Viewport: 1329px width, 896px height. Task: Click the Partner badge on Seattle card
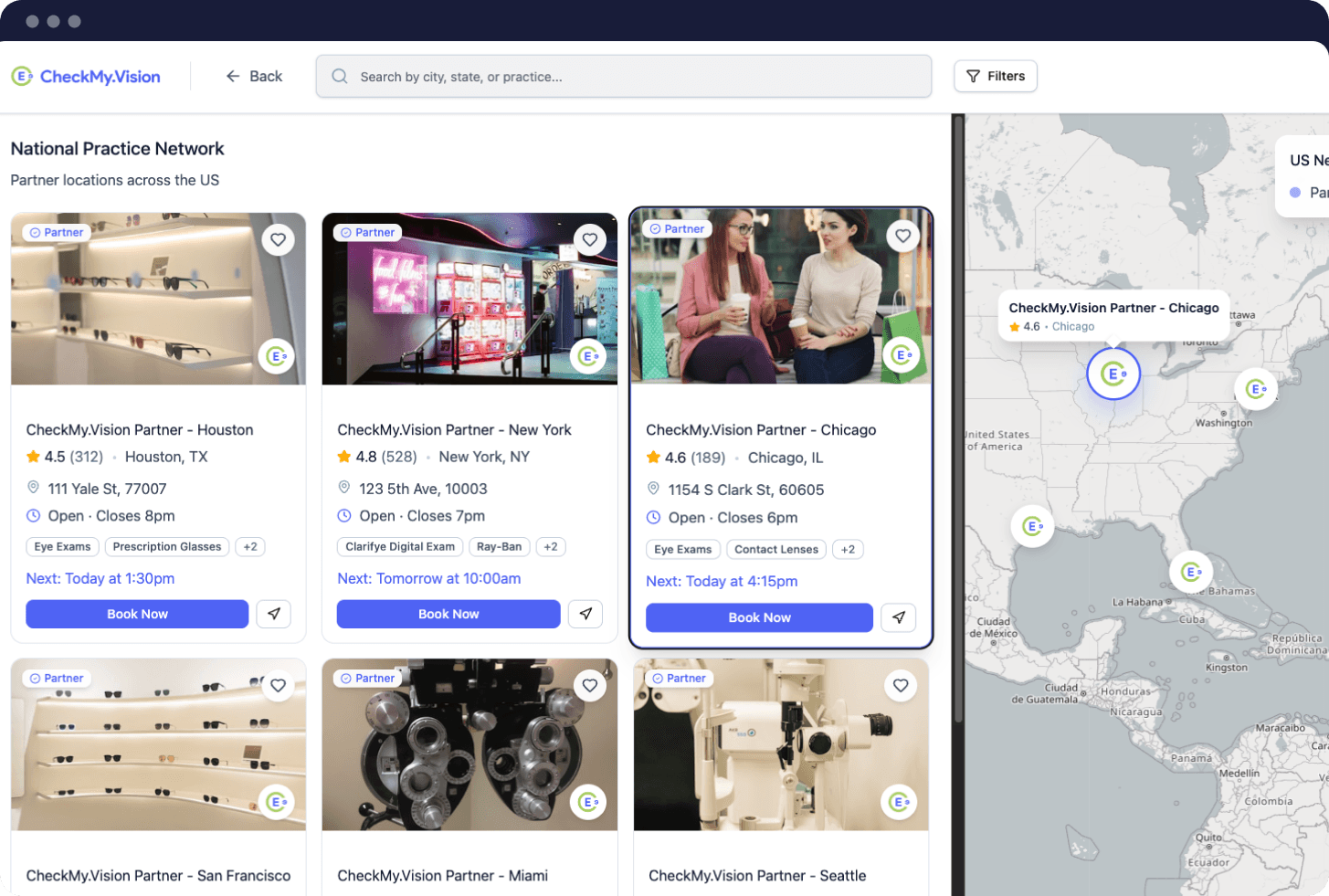(679, 679)
